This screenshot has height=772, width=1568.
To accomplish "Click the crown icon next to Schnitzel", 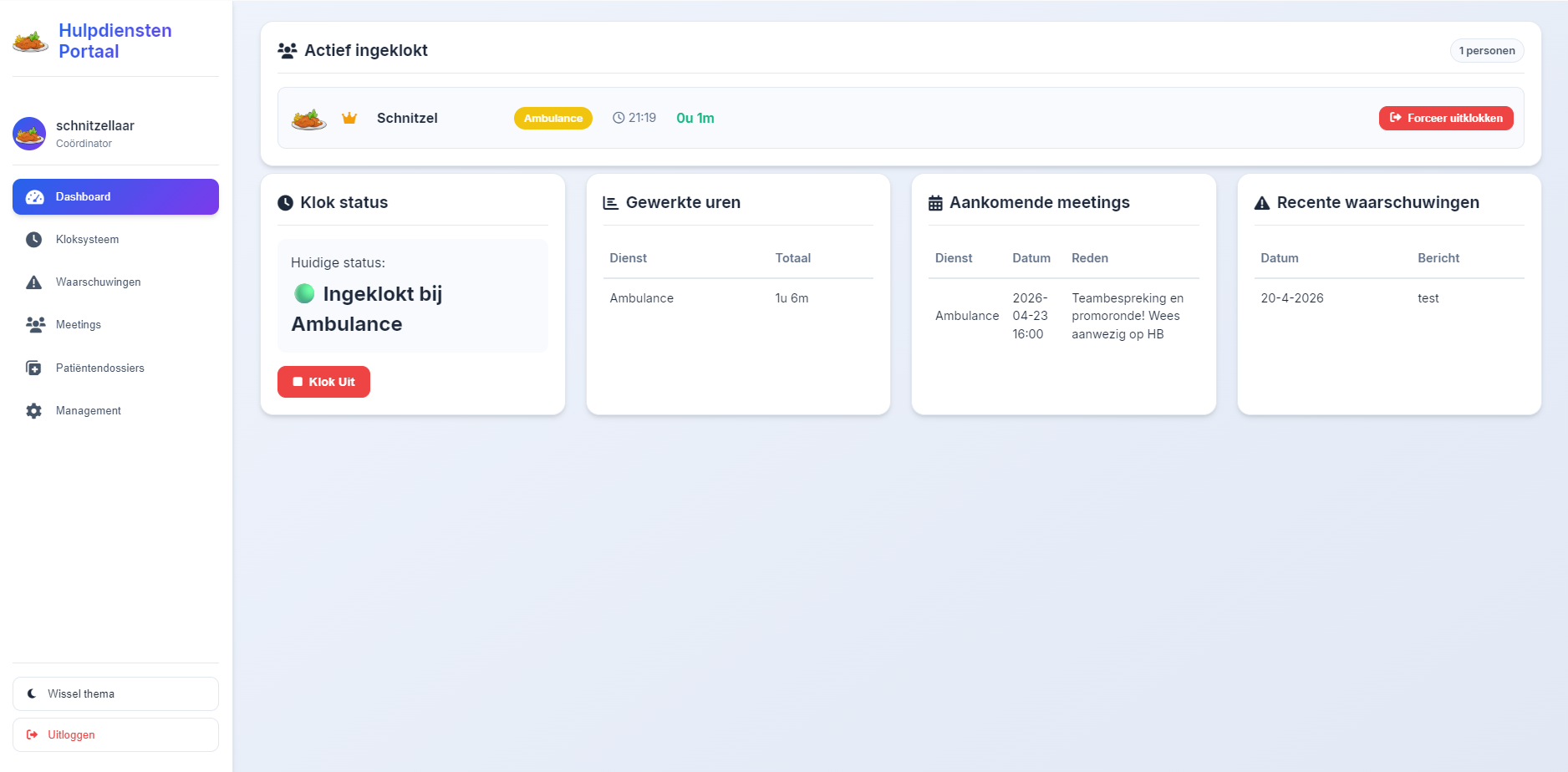I will tap(349, 119).
